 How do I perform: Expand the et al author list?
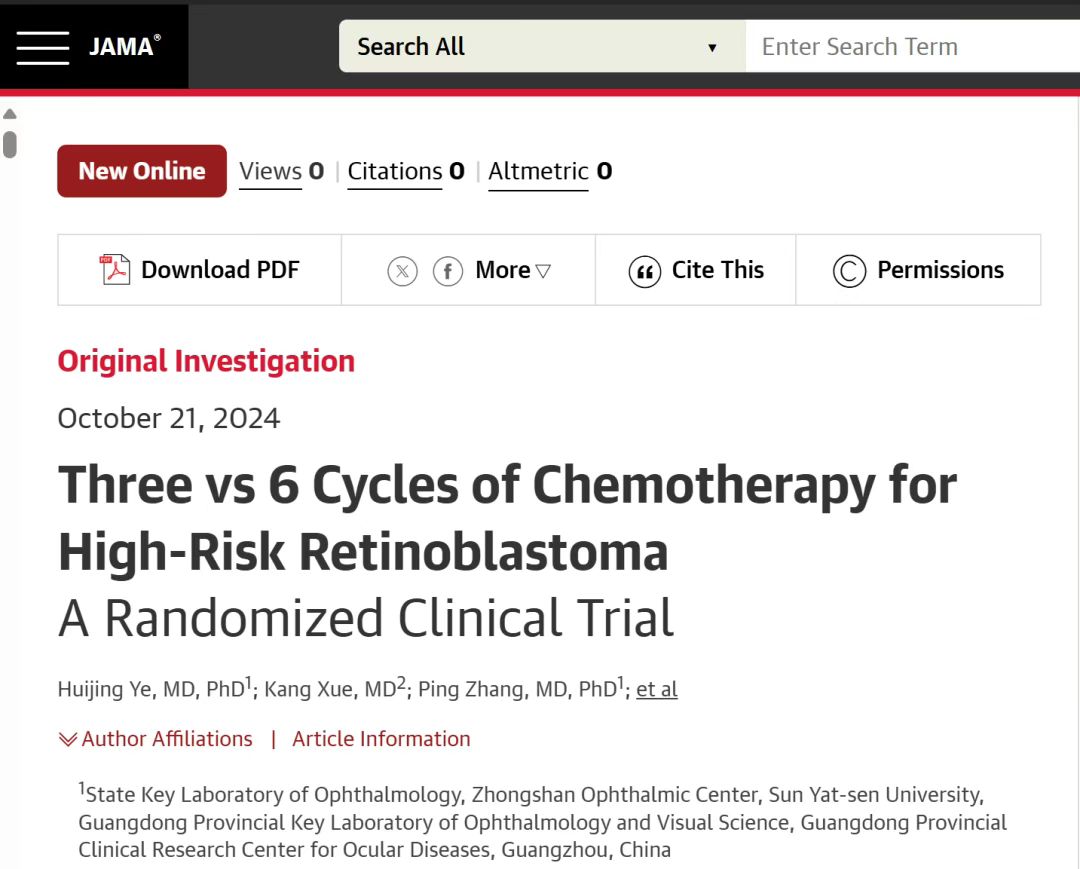point(656,689)
